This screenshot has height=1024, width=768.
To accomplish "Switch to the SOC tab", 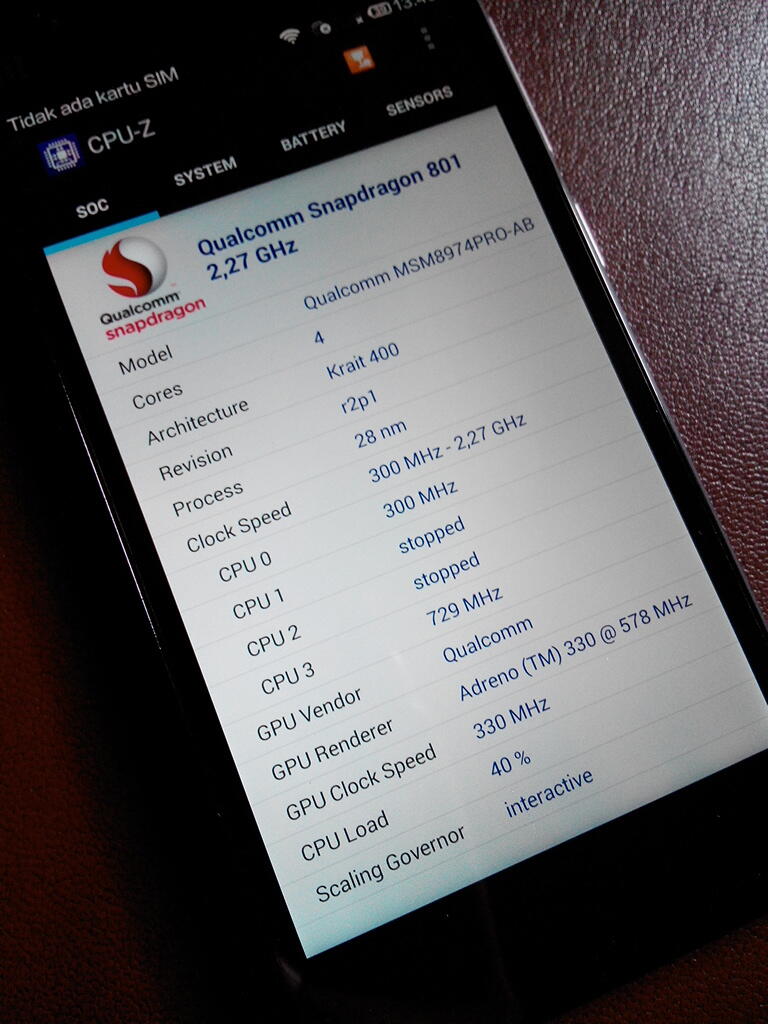I will 92,208.
